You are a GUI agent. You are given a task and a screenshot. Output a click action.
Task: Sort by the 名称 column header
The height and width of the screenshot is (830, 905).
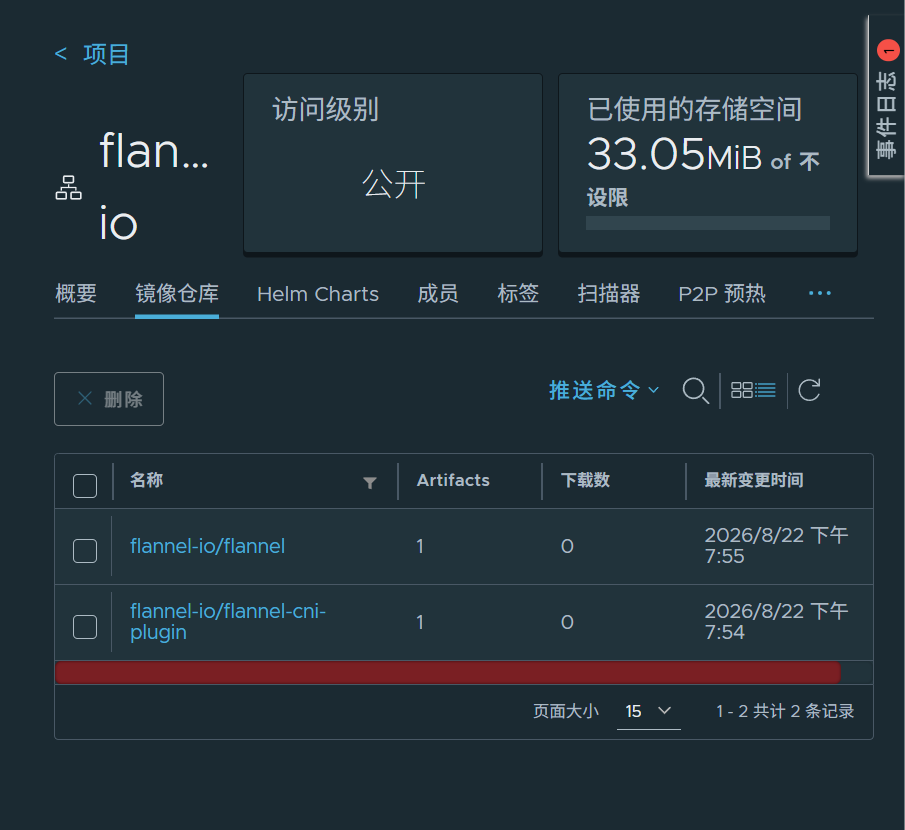pyautogui.click(x=147, y=480)
